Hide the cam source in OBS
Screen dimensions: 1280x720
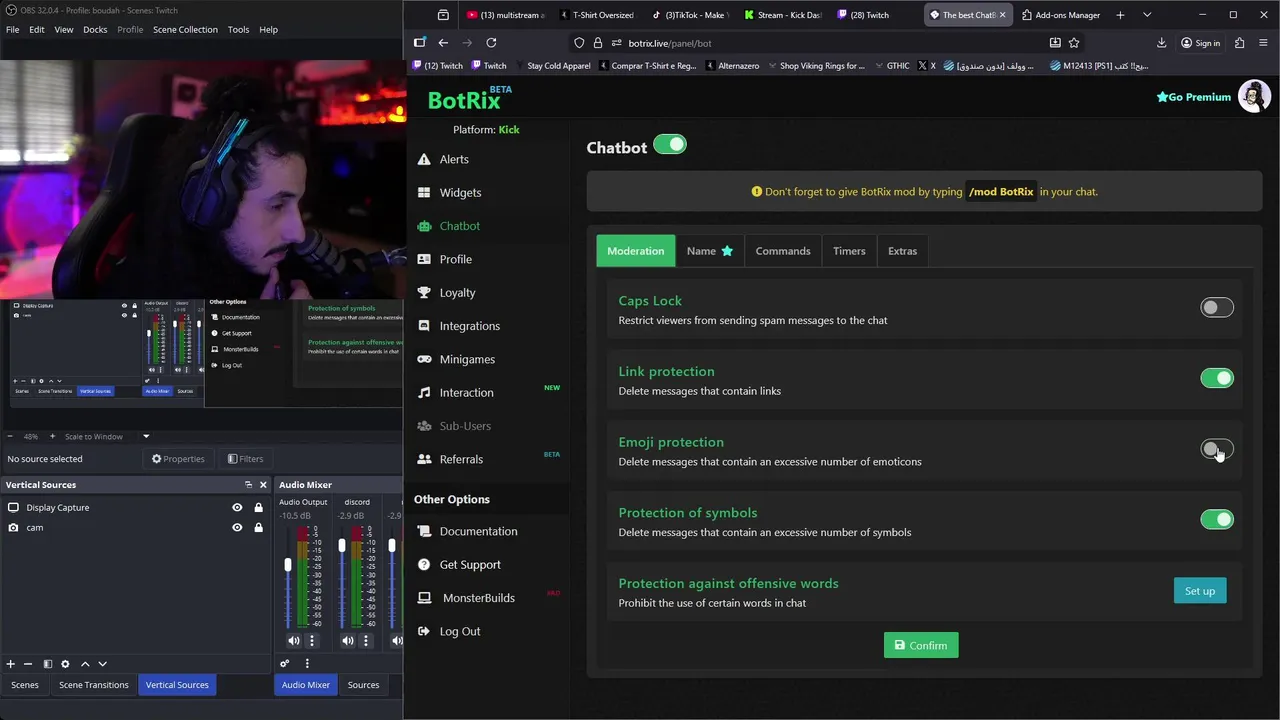point(237,528)
